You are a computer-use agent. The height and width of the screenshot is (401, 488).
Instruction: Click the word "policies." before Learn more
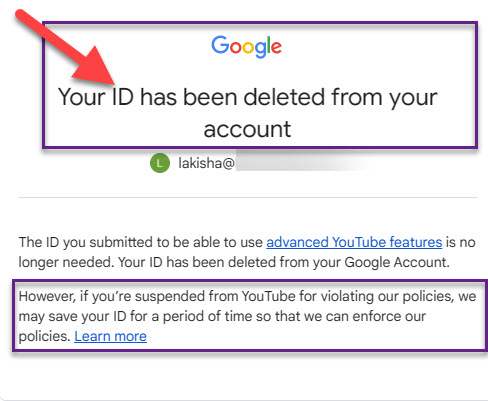click(x=44, y=337)
